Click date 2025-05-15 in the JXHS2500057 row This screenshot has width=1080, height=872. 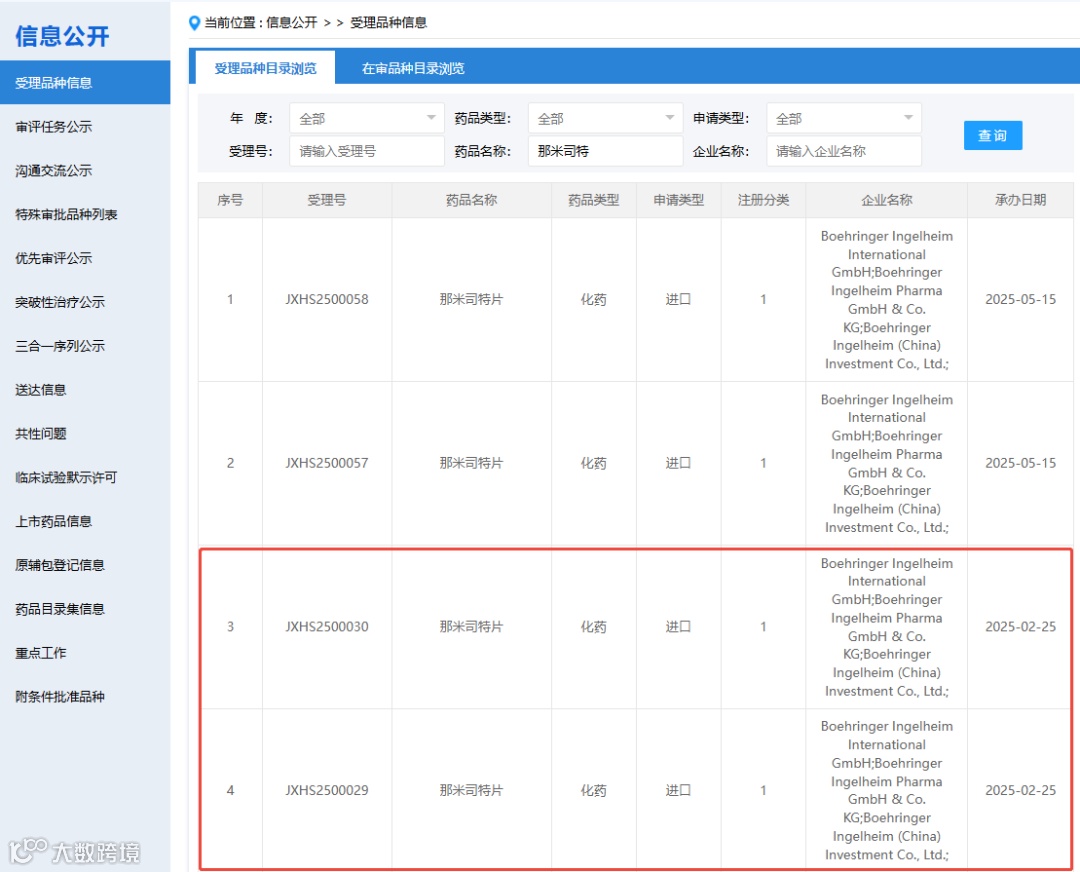pos(1020,463)
